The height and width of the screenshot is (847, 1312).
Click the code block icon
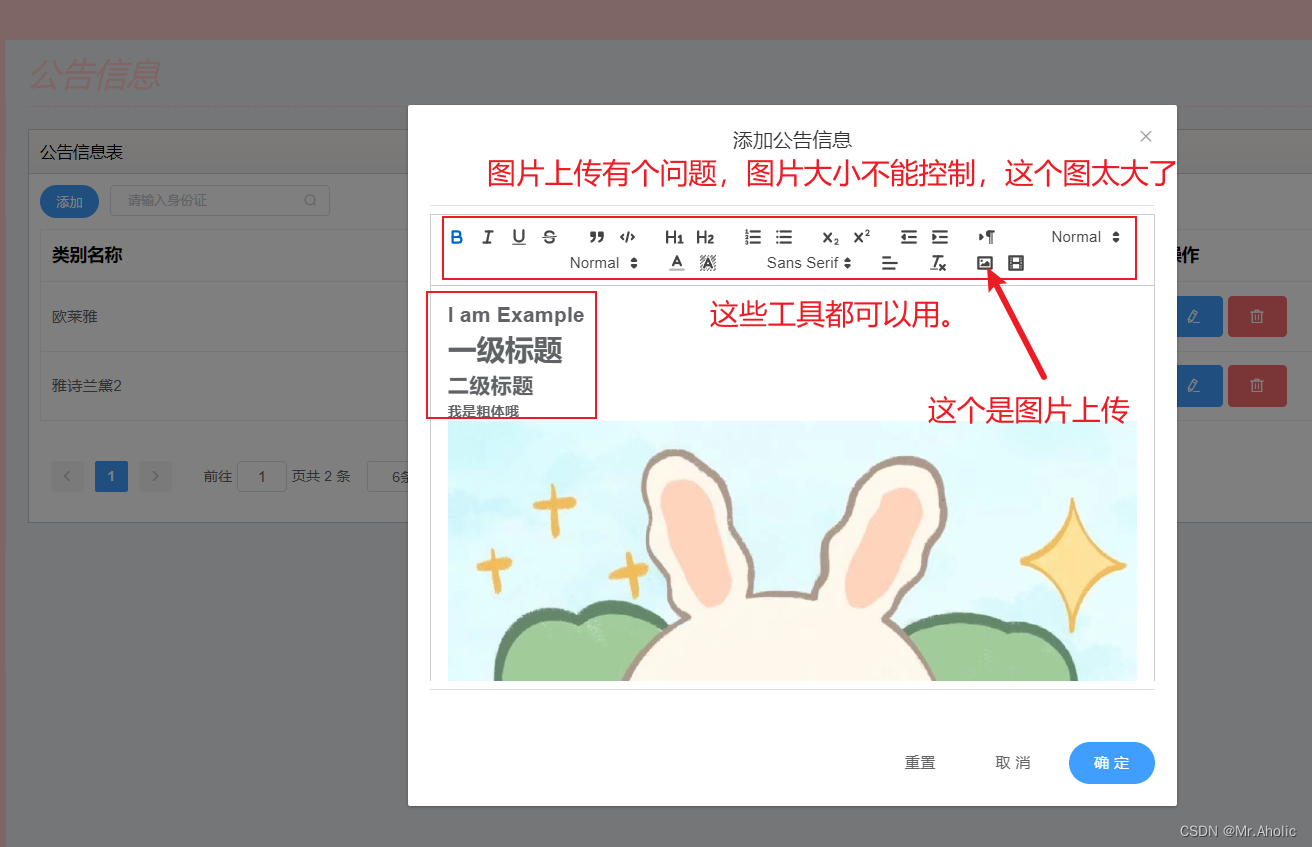point(627,237)
